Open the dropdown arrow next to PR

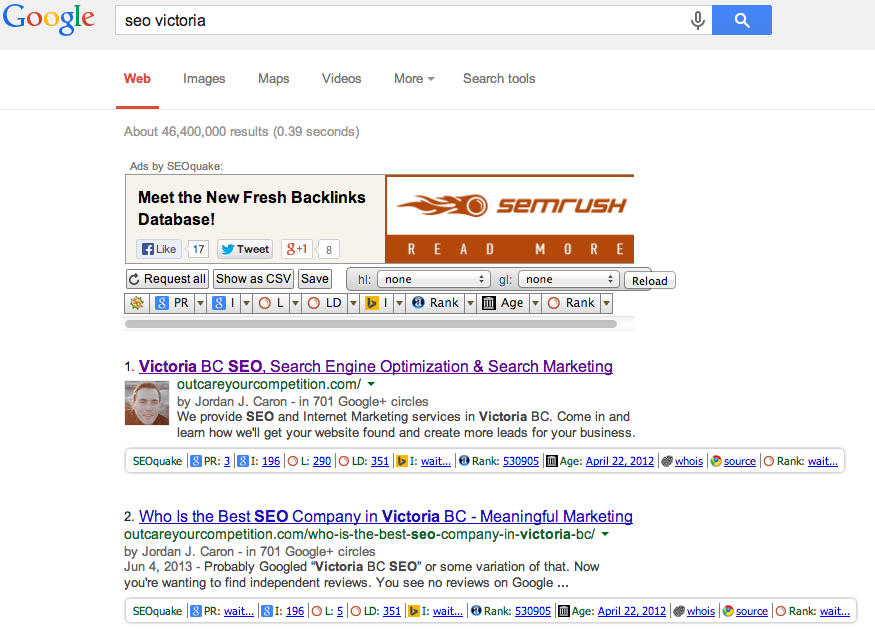tap(200, 303)
